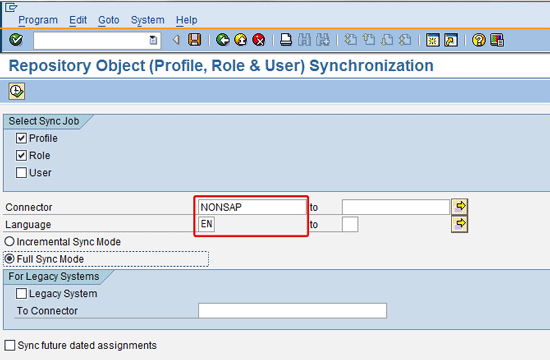
Task: Uncheck the Profile checkbox
Action: click(x=21, y=138)
